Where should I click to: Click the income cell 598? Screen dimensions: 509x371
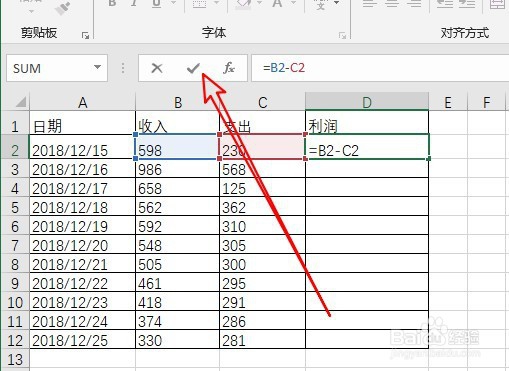click(178, 147)
